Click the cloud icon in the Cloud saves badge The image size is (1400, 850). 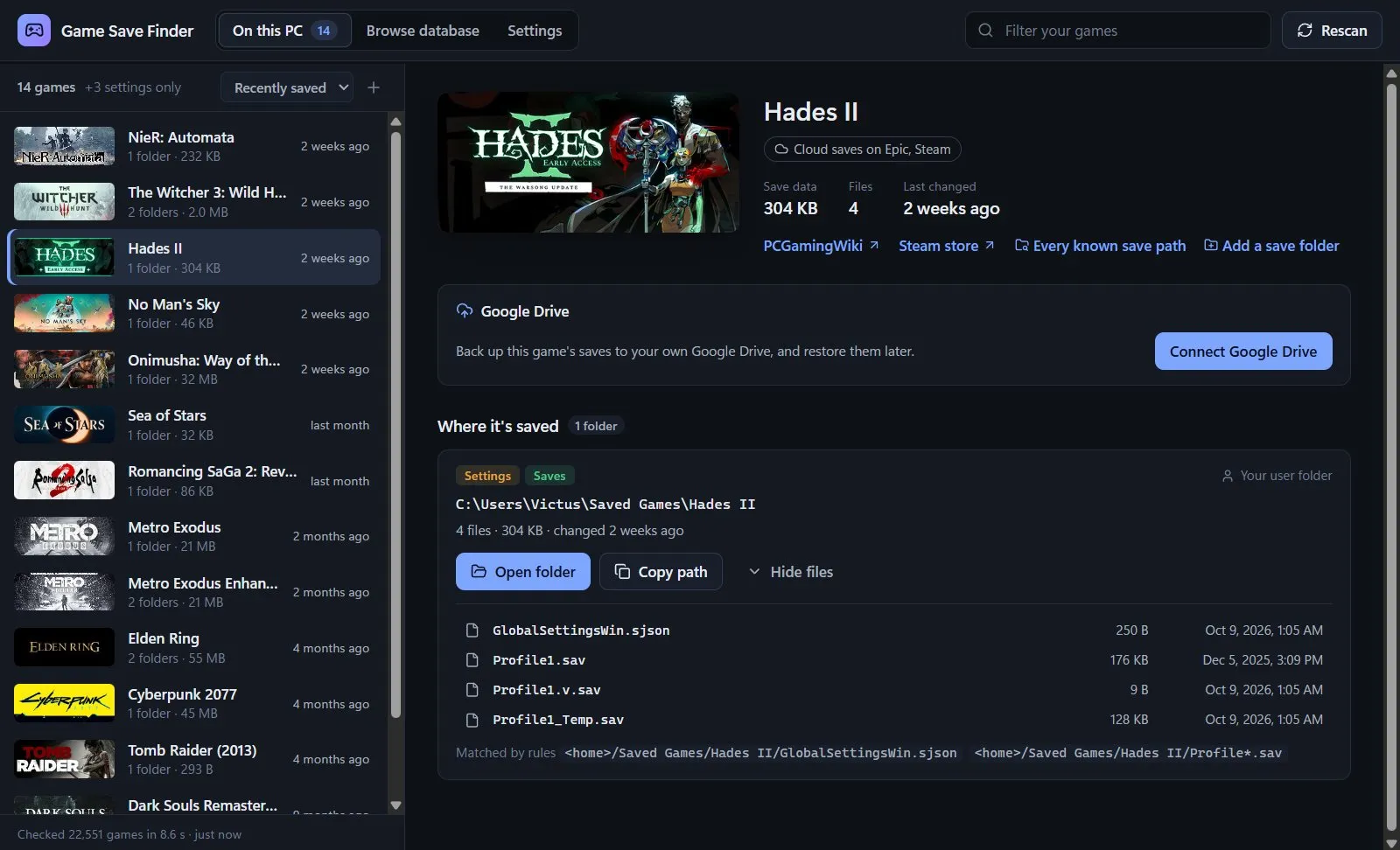[x=781, y=150]
